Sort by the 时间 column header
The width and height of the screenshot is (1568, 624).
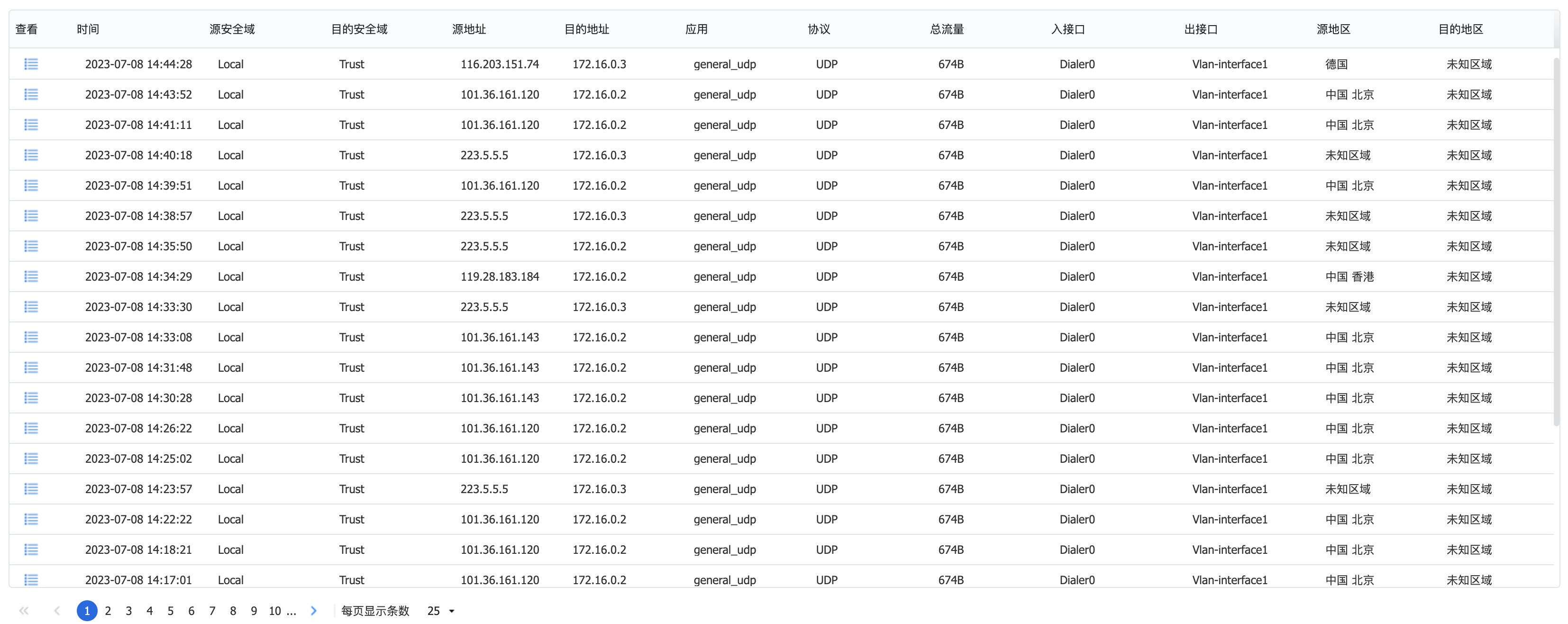click(88, 29)
